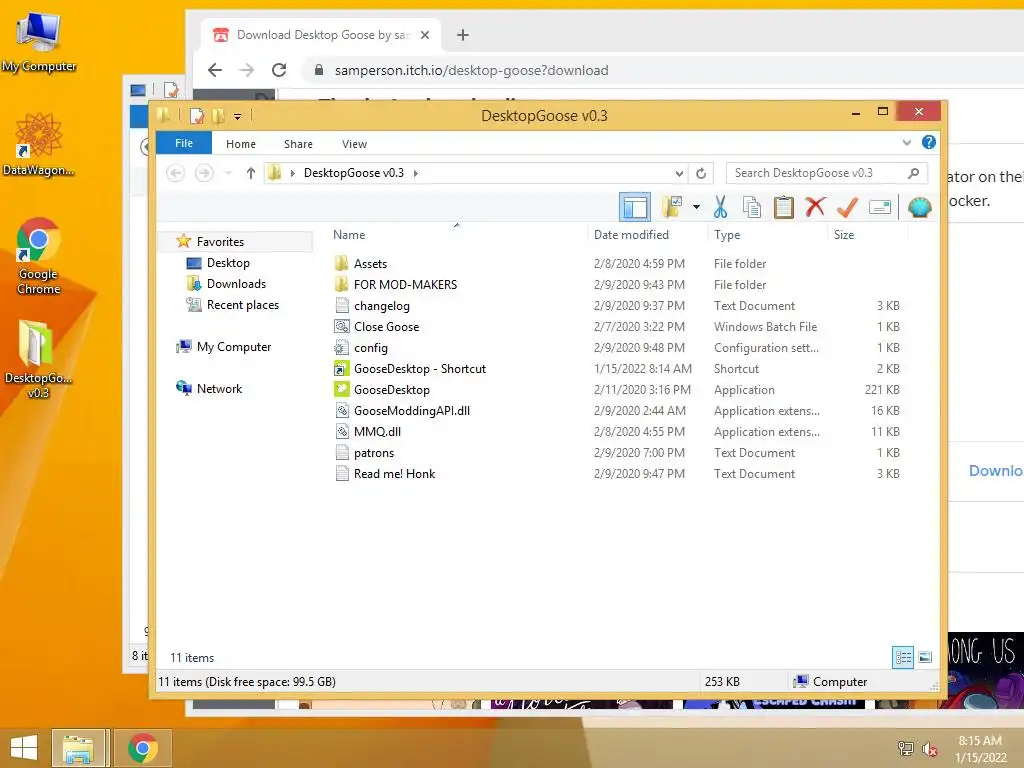Select the GooseDesktop application row
This screenshot has height=768, width=1024.
pyautogui.click(x=618, y=390)
